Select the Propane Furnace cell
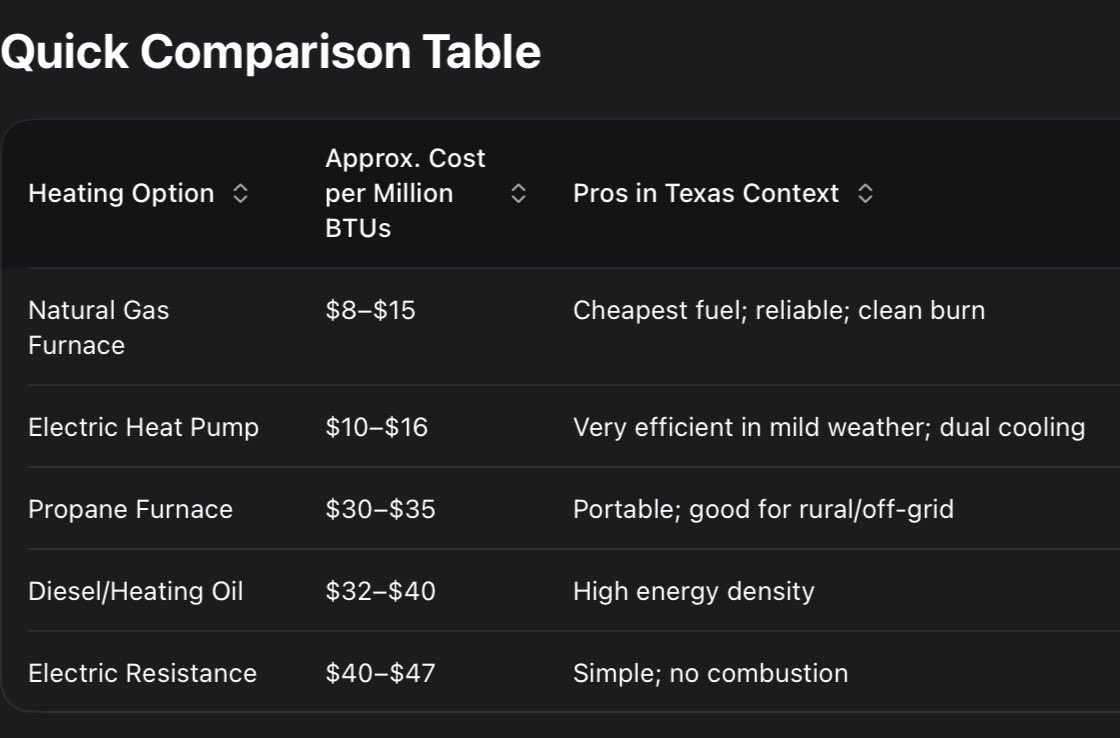Screen dimensions: 1120x738 (x=130, y=509)
